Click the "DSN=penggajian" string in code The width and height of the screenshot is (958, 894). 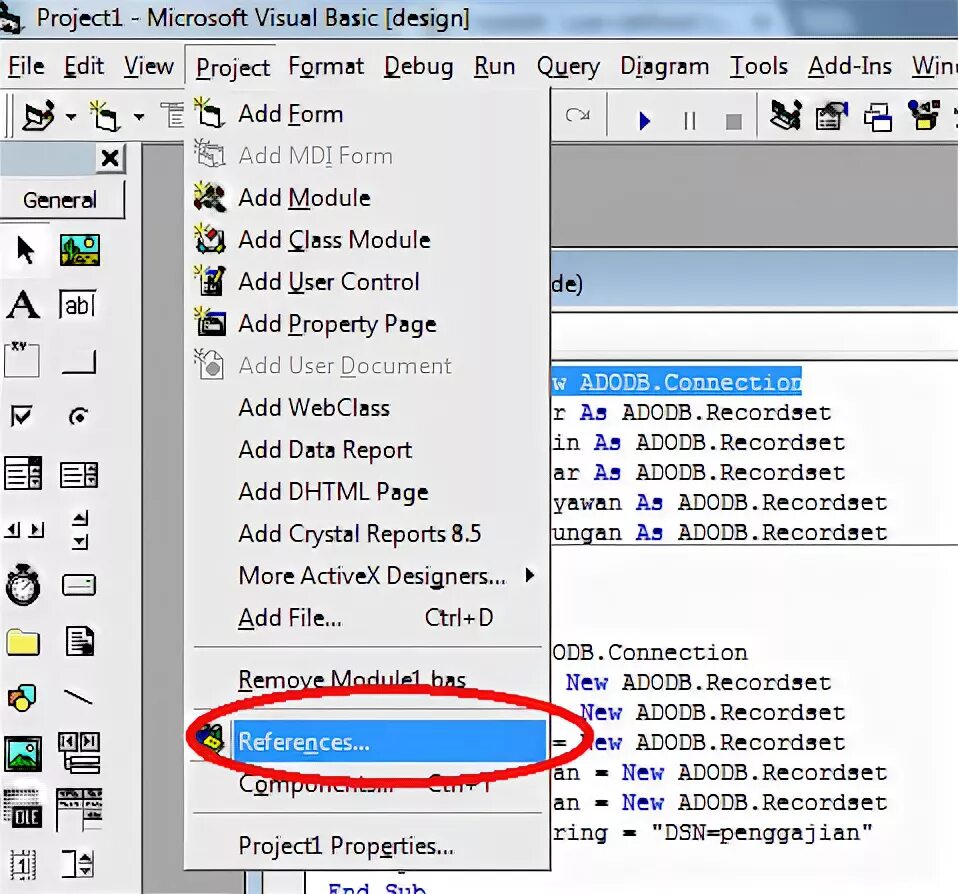(762, 832)
